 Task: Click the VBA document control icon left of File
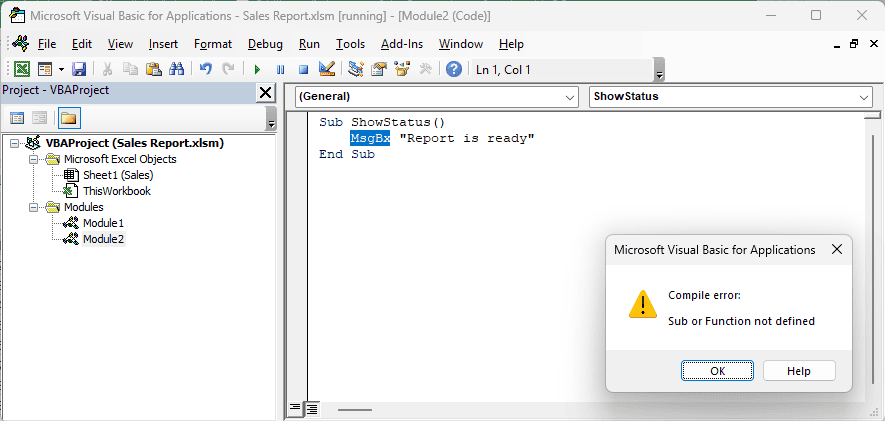tap(20, 43)
